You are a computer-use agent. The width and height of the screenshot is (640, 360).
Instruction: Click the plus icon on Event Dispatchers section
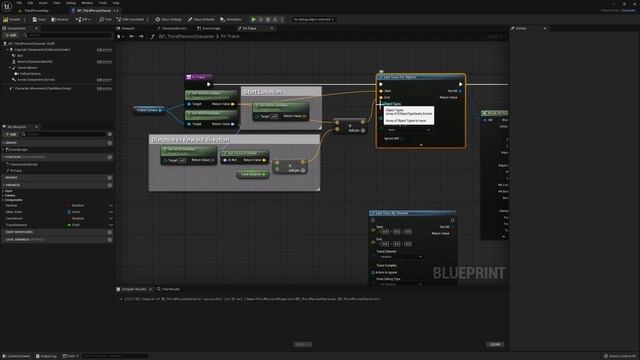click(110, 232)
